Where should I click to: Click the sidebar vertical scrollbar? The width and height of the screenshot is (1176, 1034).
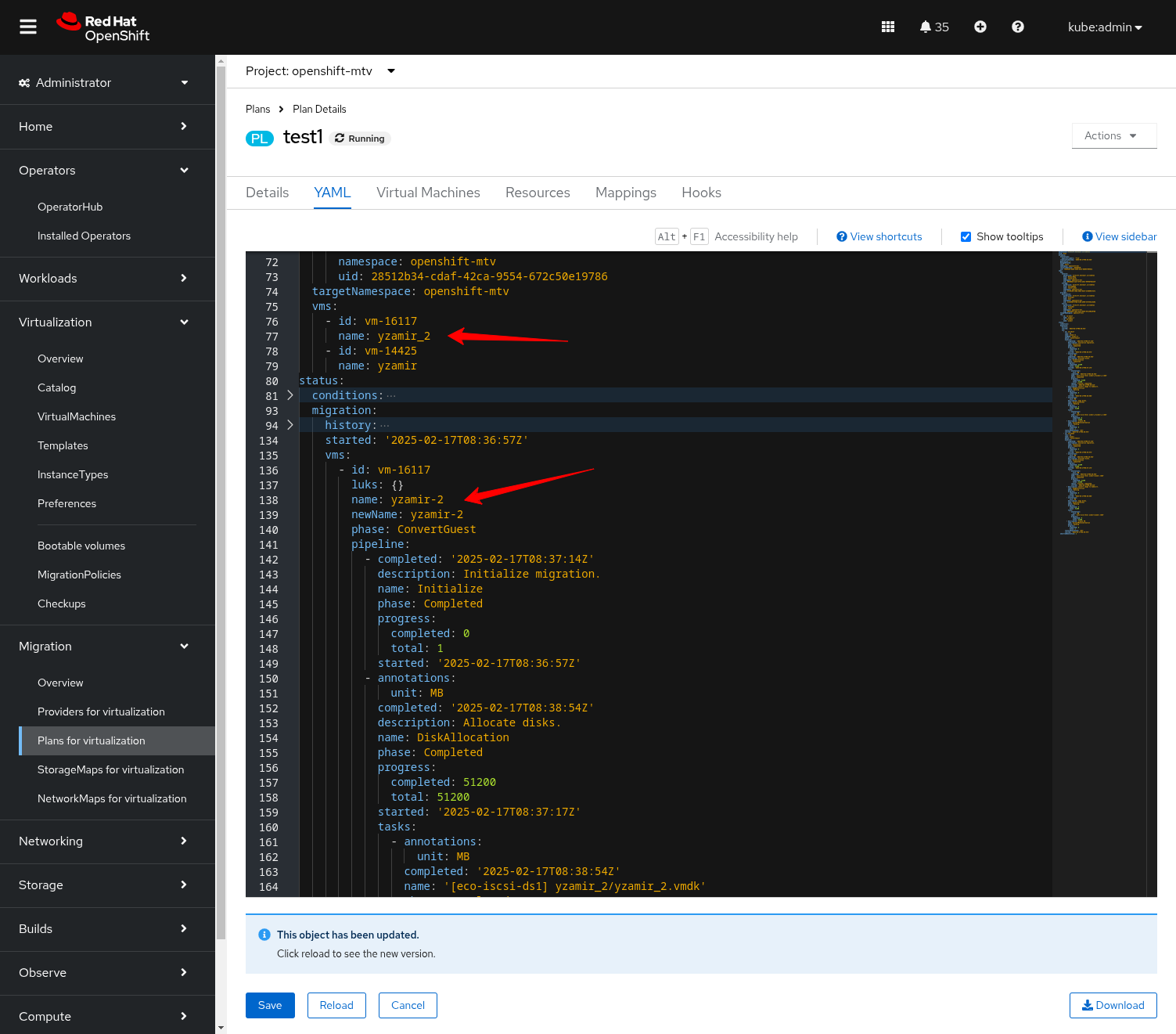tap(221, 501)
